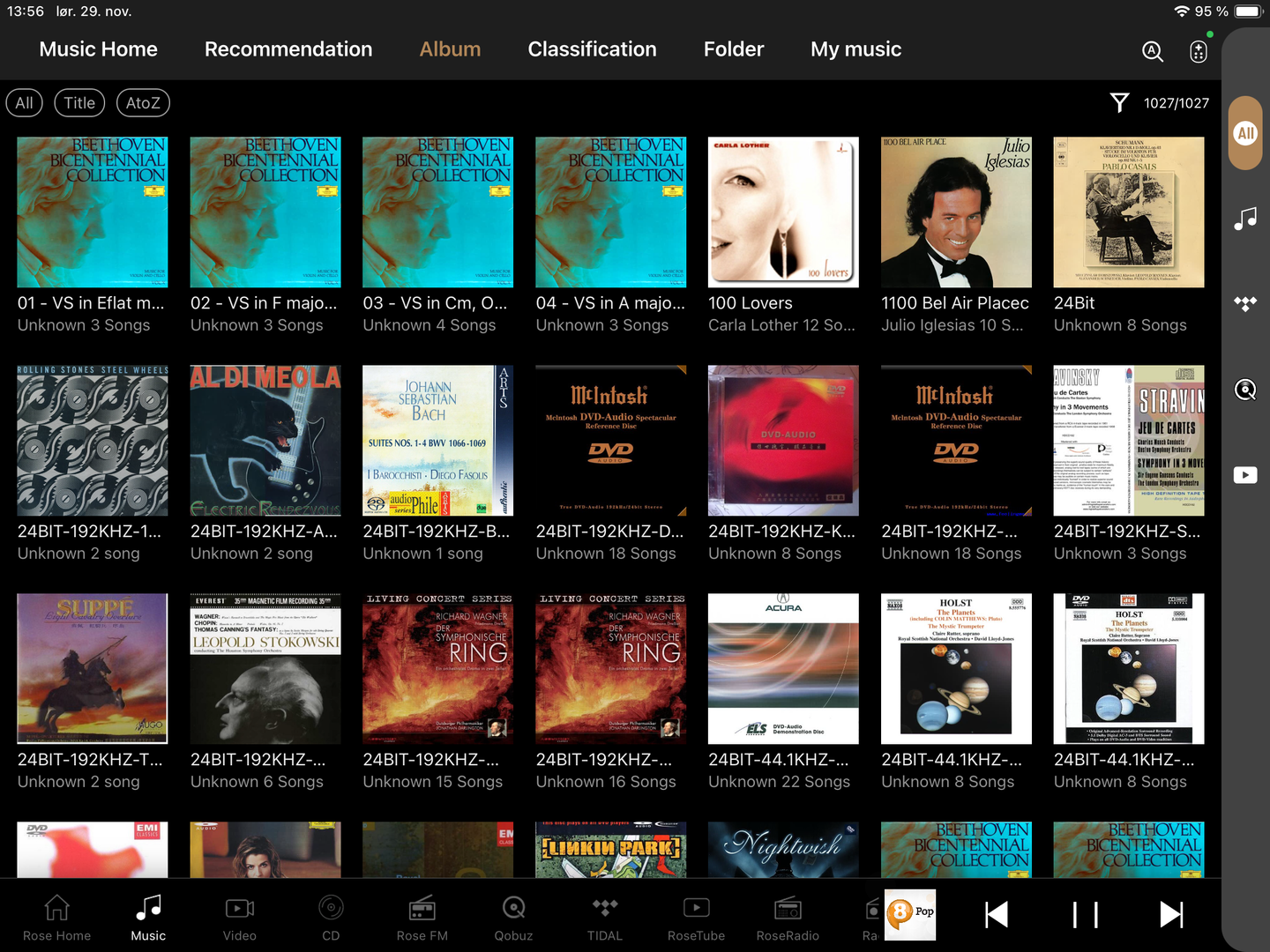Switch to the Music Home tab
The image size is (1270, 952).
point(99,49)
